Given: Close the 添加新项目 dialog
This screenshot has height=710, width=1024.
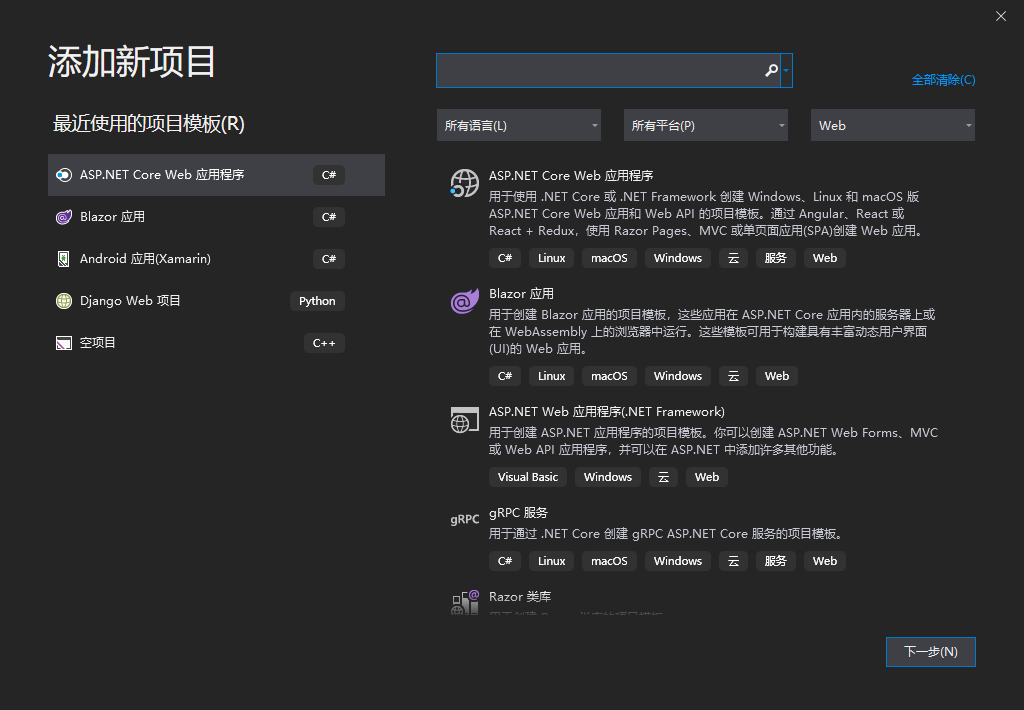Looking at the screenshot, I should [1000, 16].
